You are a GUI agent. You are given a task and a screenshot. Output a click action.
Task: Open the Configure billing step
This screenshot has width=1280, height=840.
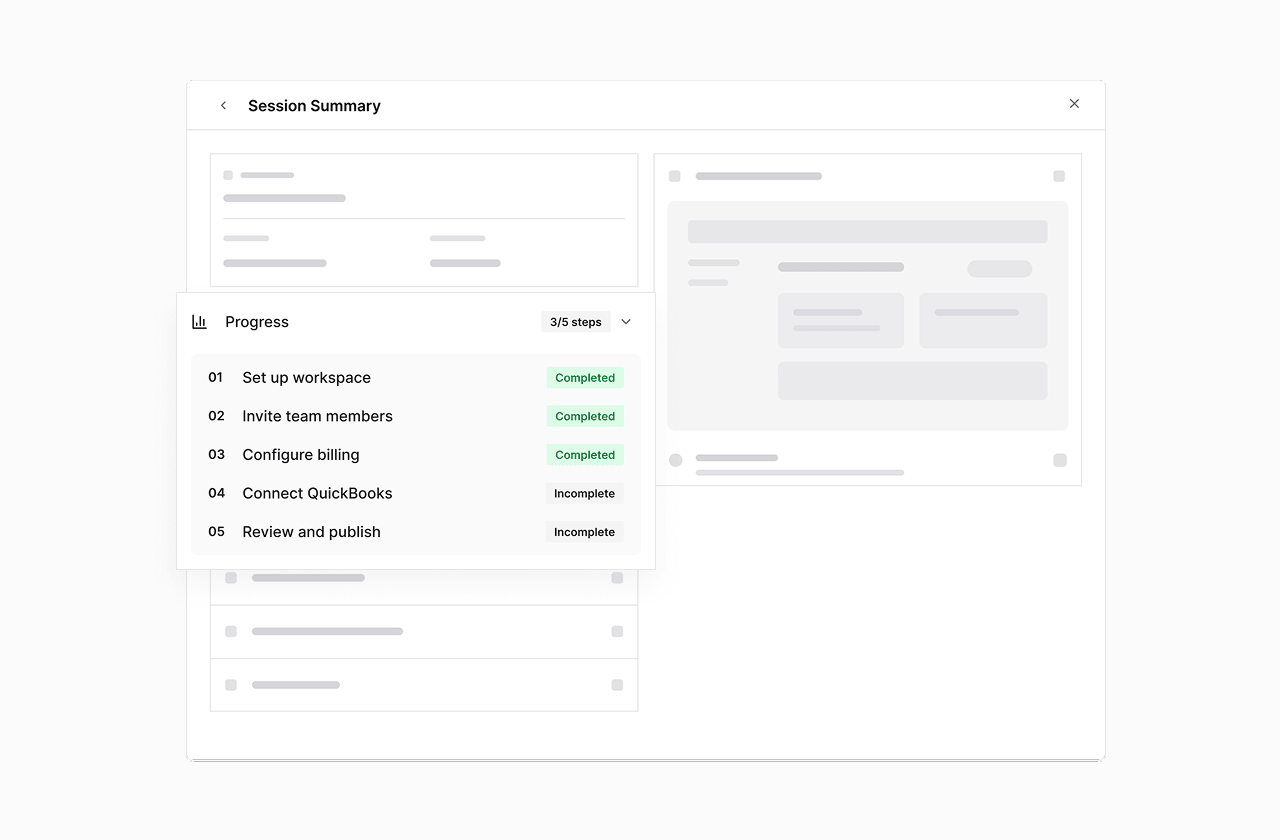tap(416, 455)
